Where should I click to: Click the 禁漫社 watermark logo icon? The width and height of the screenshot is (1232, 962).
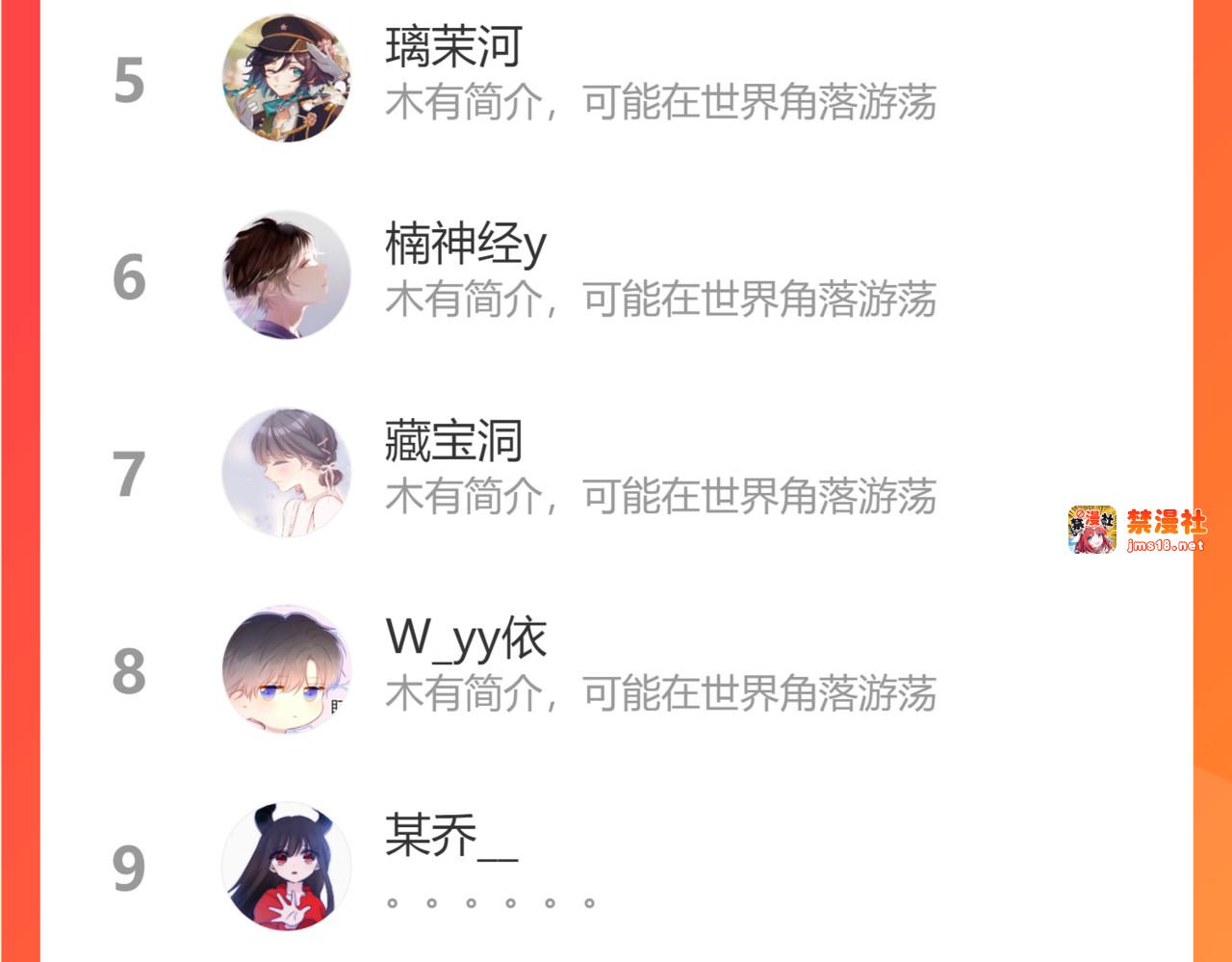tap(1092, 530)
